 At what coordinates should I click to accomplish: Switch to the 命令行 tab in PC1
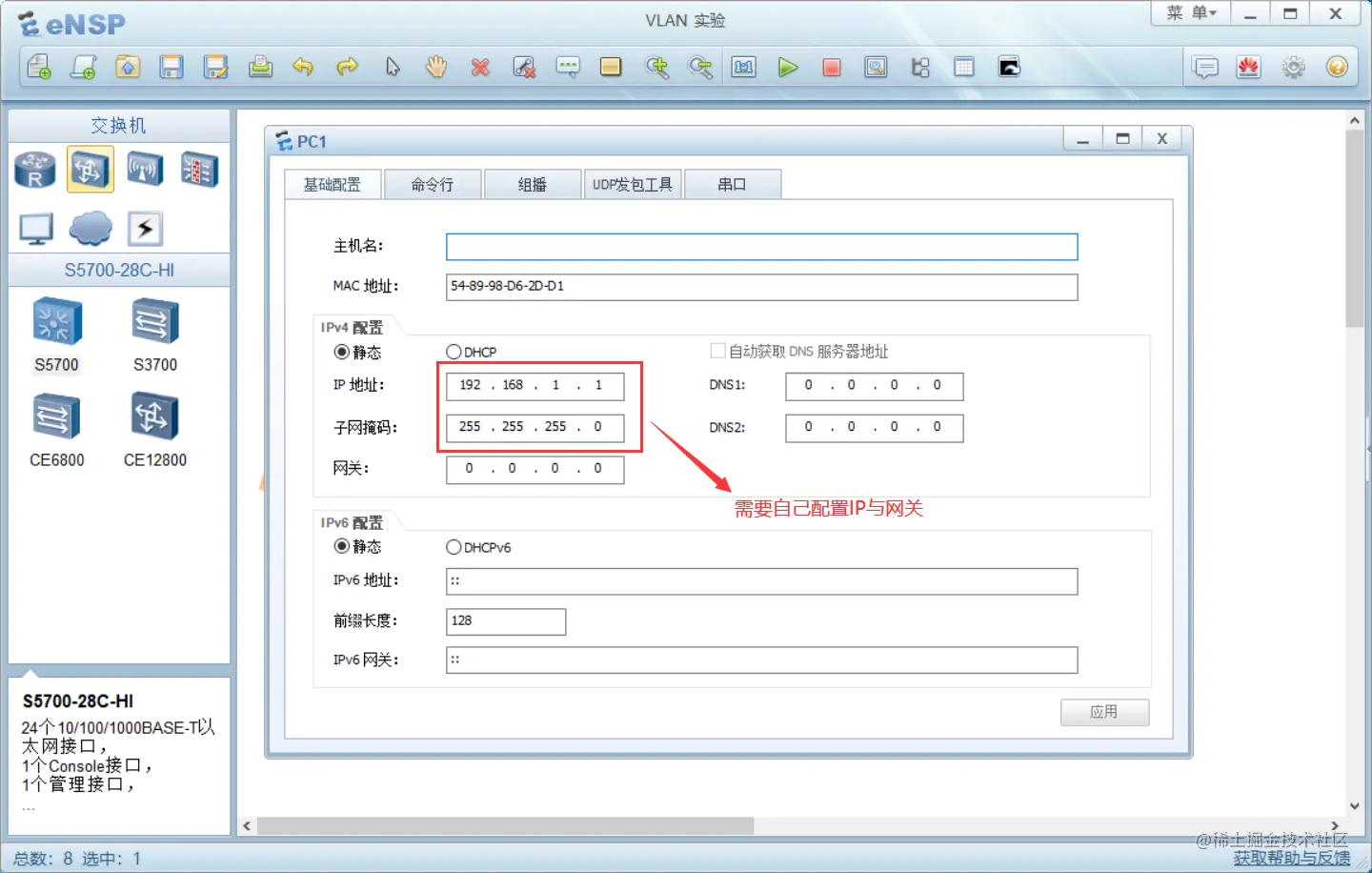(x=433, y=183)
